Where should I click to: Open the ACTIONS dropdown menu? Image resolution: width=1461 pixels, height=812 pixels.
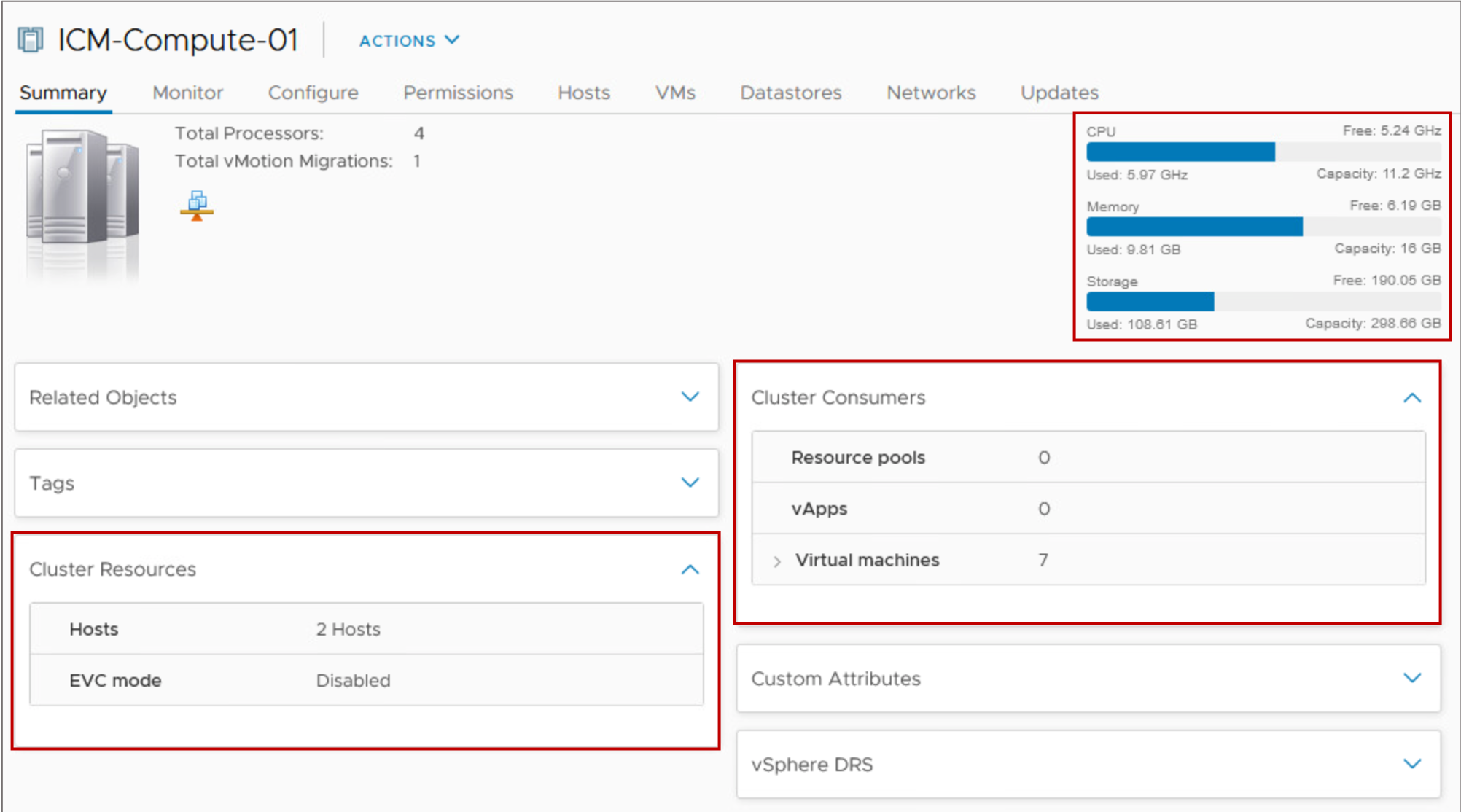(x=409, y=41)
